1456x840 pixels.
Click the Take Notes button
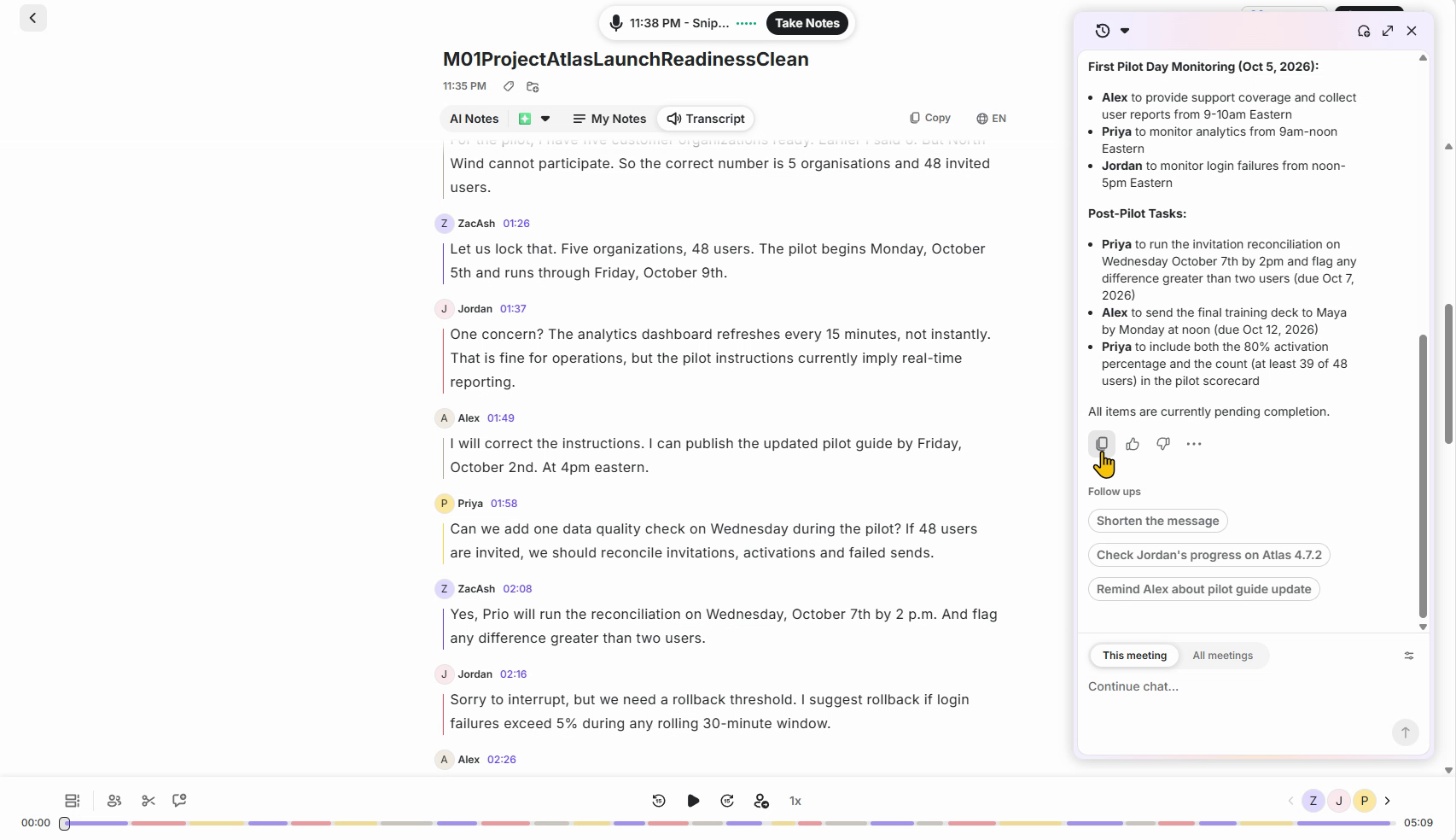tap(807, 23)
